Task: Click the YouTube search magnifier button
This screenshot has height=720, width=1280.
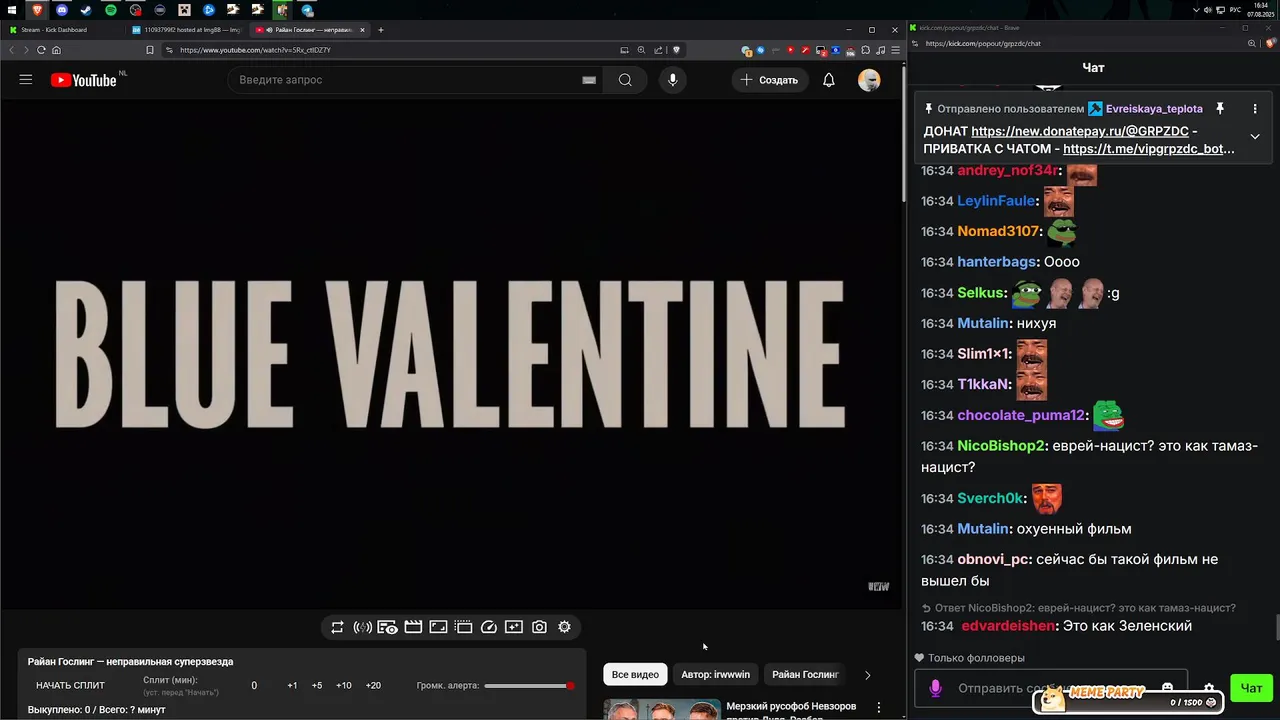Action: [x=625, y=80]
